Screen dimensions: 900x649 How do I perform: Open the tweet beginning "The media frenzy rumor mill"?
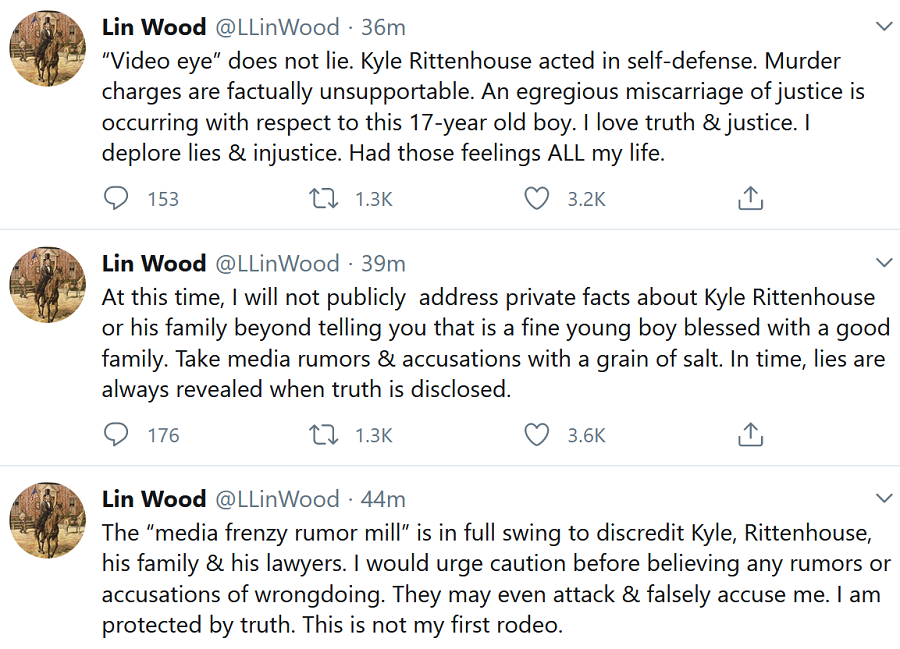point(496,579)
